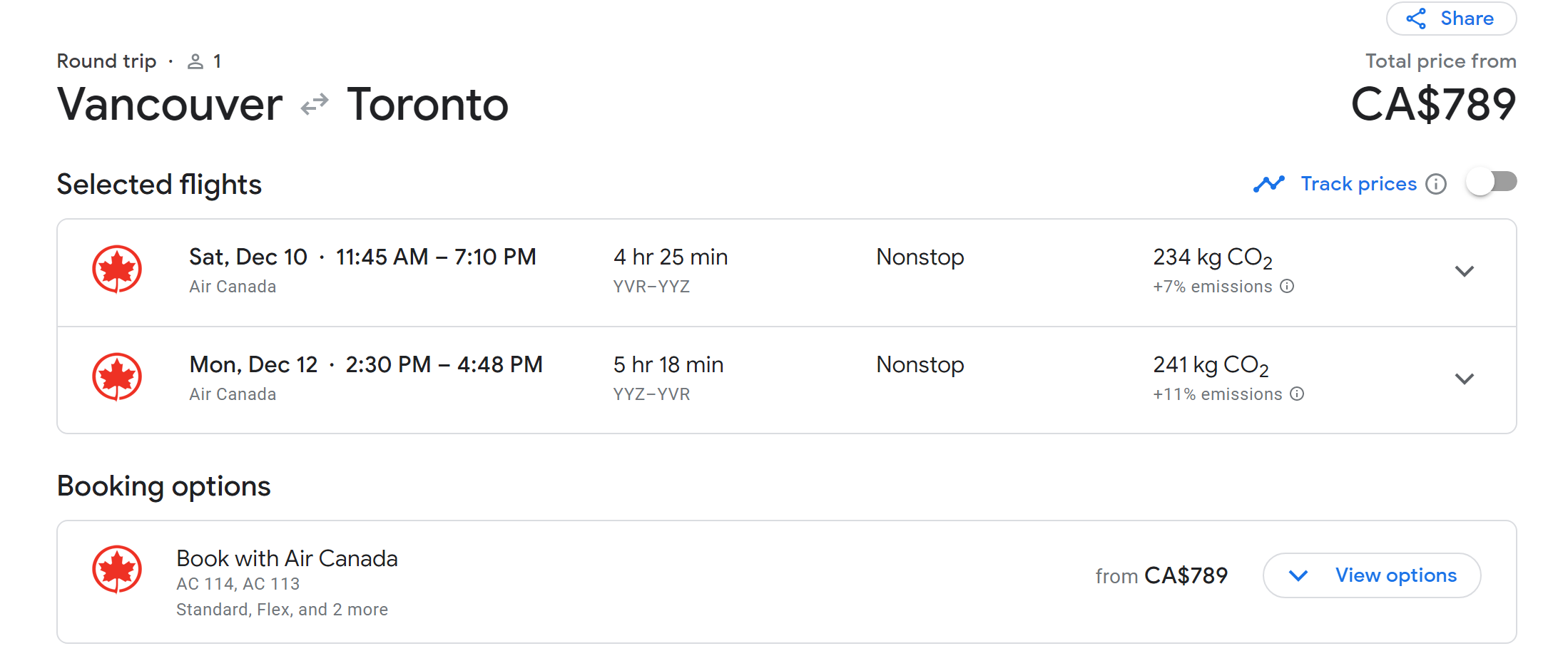Click the Track prices link text
This screenshot has width=1568, height=646.
(x=1358, y=184)
